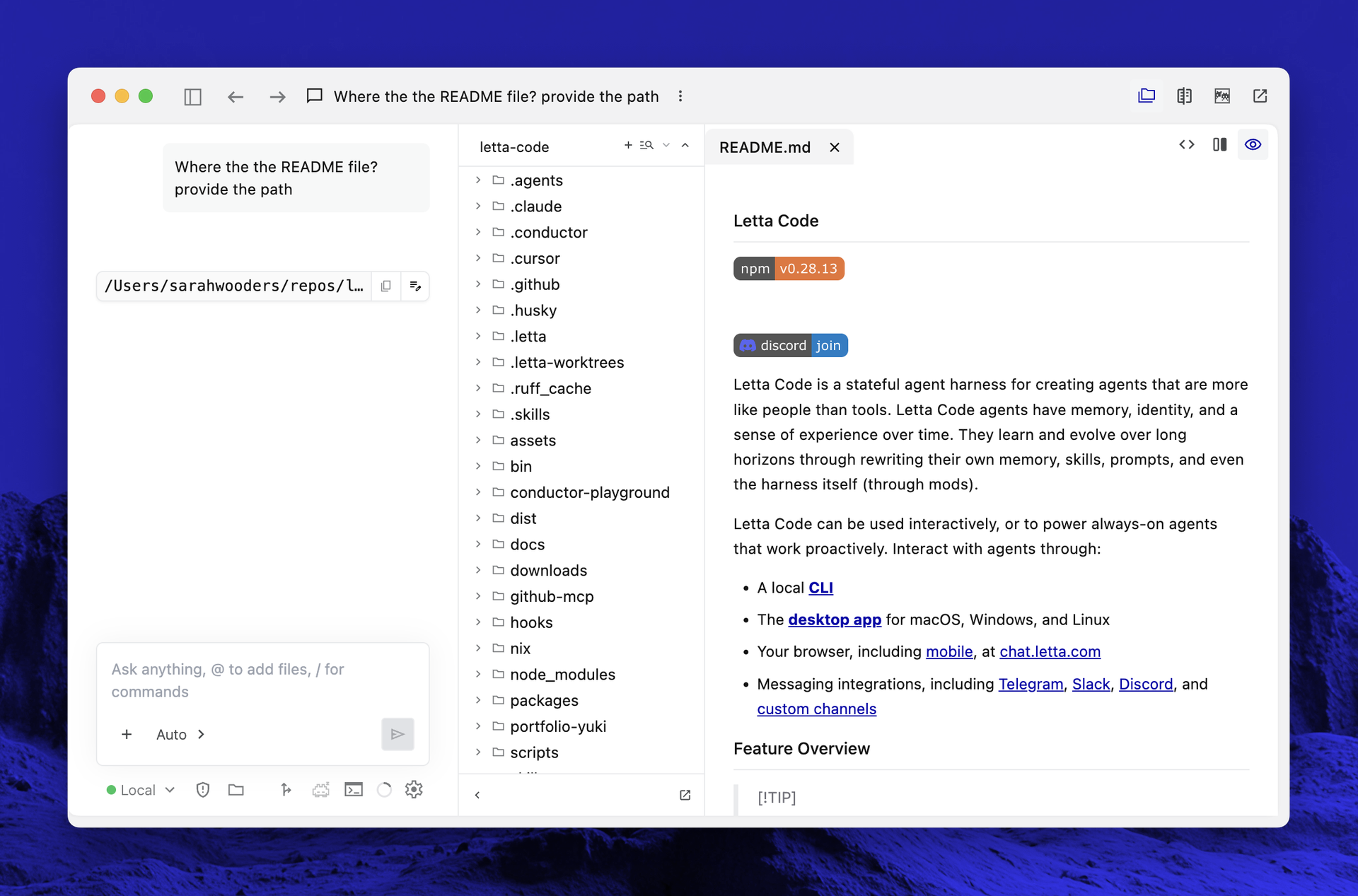Add attachment with the plus button
Screen dimensions: 1358x896
[x=127, y=734]
